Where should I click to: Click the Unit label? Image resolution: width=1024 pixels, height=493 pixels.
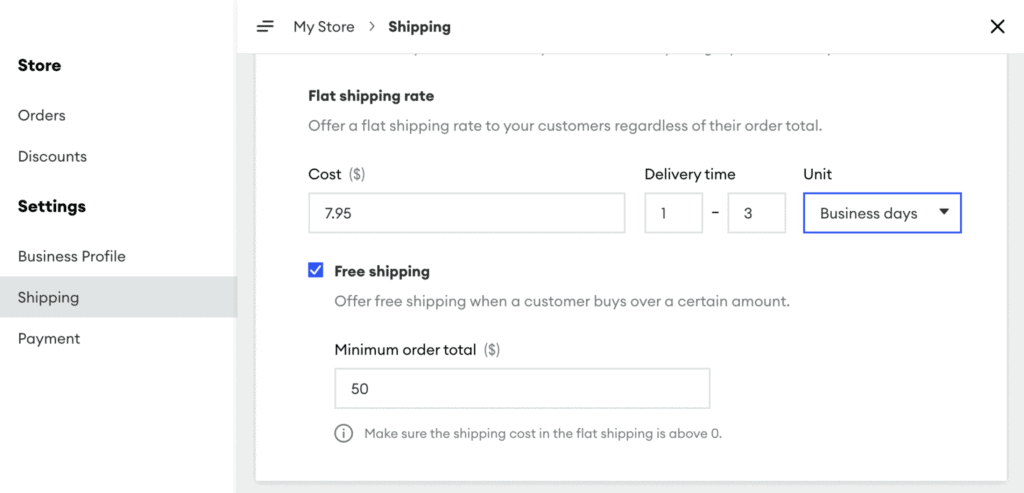click(x=817, y=174)
